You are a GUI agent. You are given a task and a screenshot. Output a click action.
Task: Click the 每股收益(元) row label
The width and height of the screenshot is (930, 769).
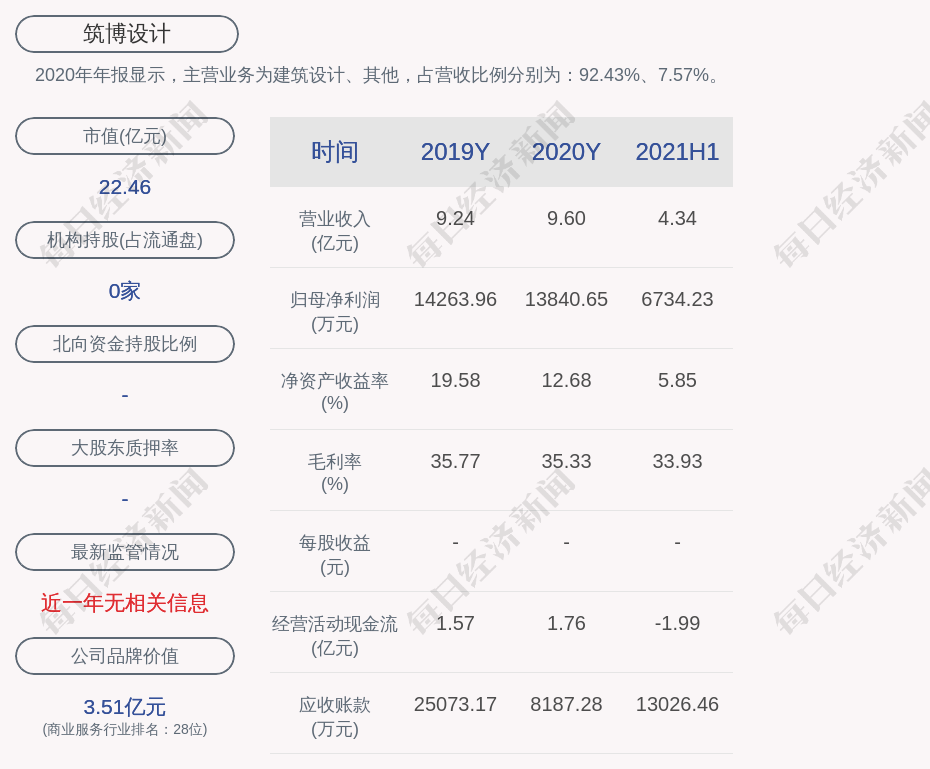(x=335, y=555)
